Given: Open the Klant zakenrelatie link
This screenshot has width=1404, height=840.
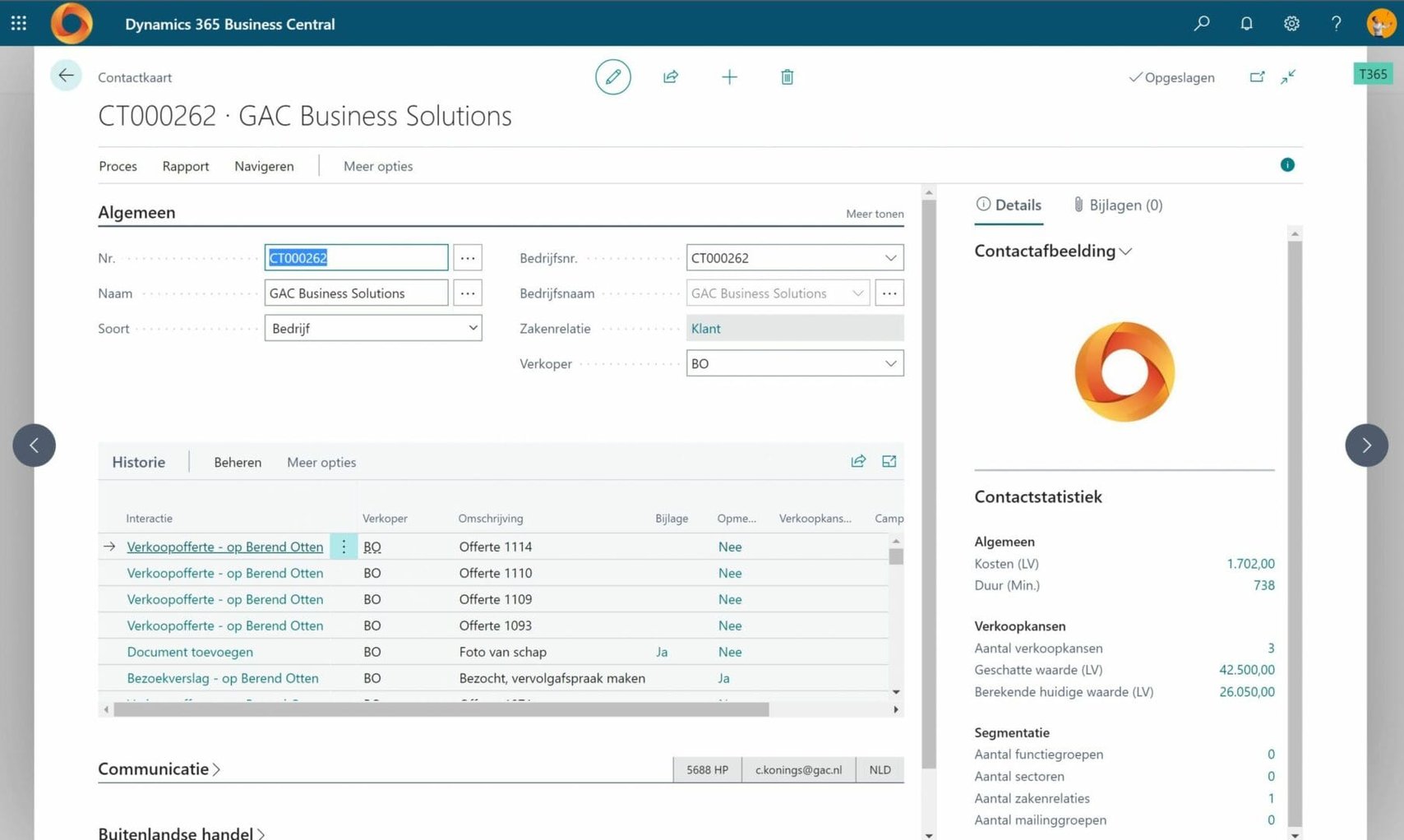Looking at the screenshot, I should click(705, 328).
